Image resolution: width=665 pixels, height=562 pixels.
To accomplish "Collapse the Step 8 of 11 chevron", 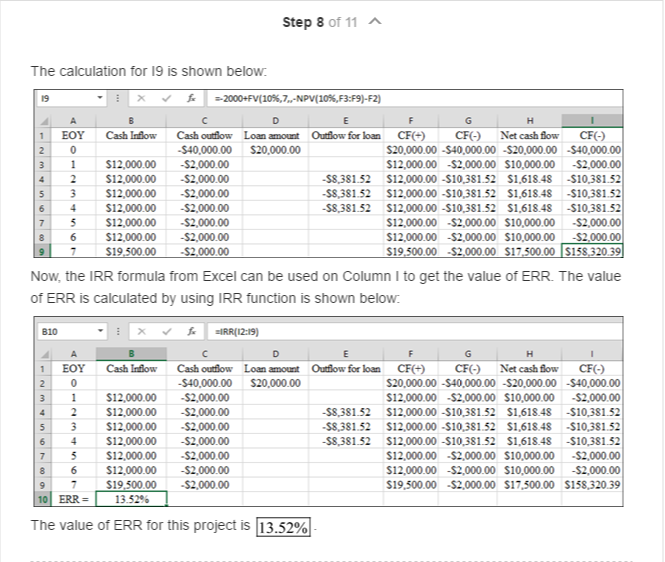I will (375, 22).
